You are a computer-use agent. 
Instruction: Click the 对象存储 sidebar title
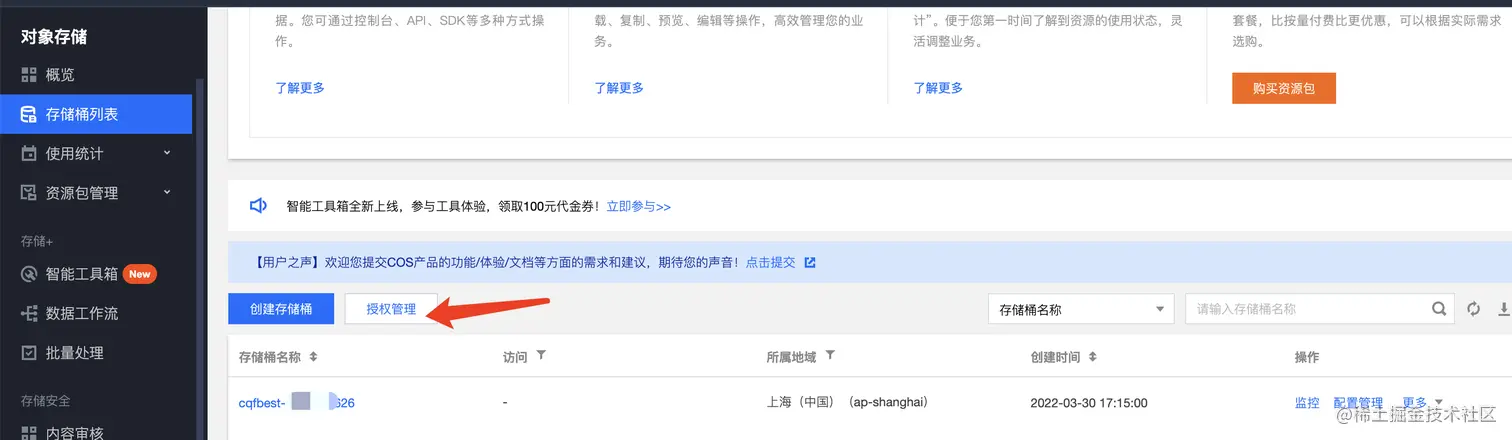click(54, 37)
